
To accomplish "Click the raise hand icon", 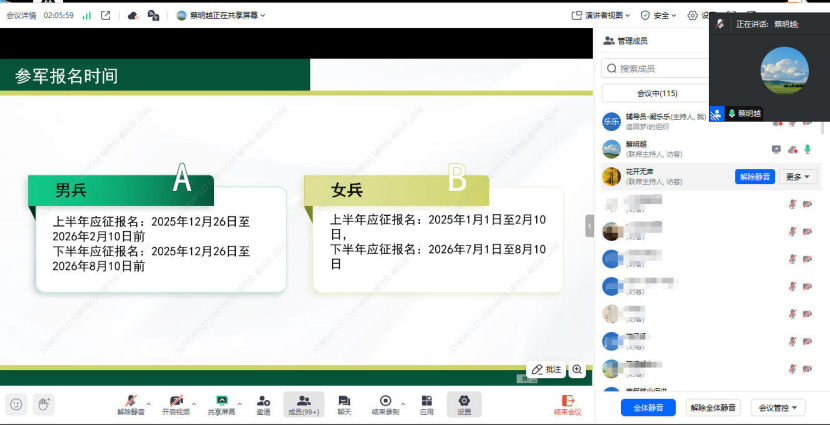I will (43, 404).
